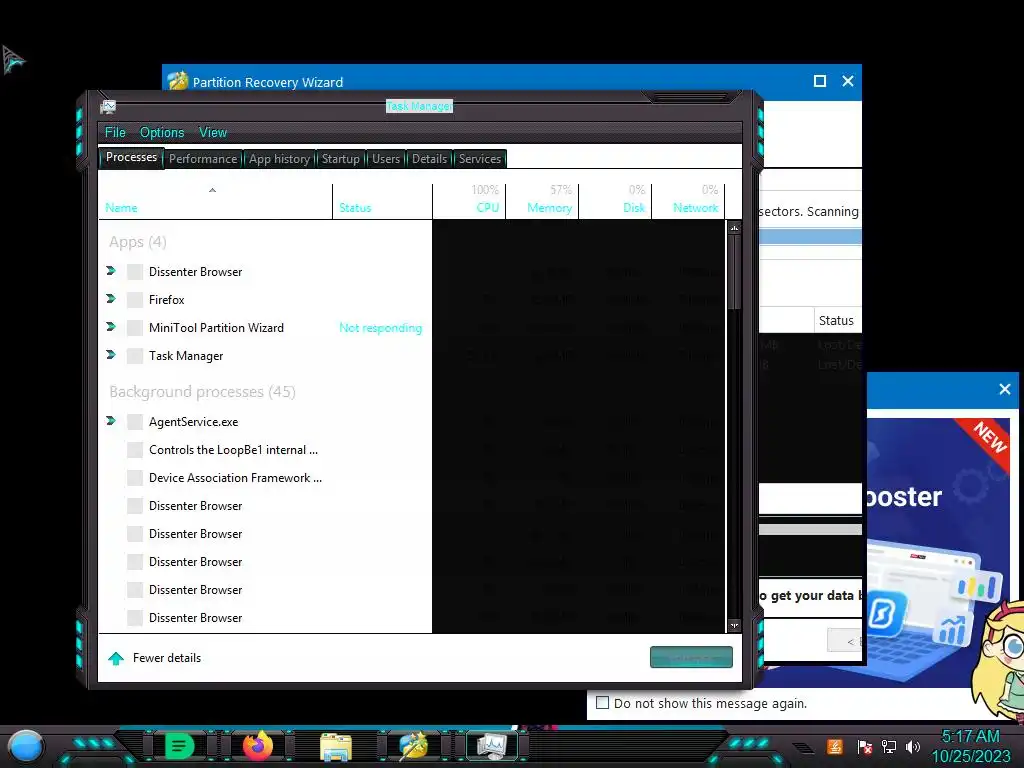
Task: Click AgentService.exe process icon
Action: pos(135,422)
